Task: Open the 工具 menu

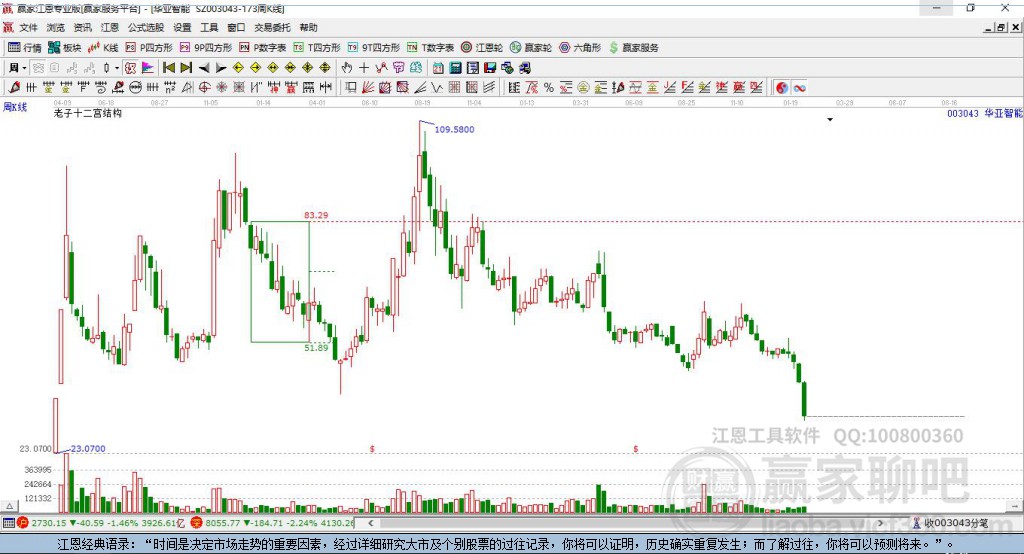Action: [x=209, y=27]
